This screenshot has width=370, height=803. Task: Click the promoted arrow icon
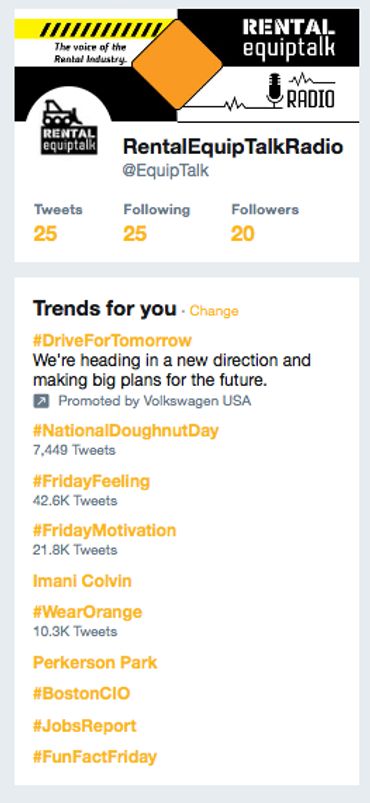point(41,401)
